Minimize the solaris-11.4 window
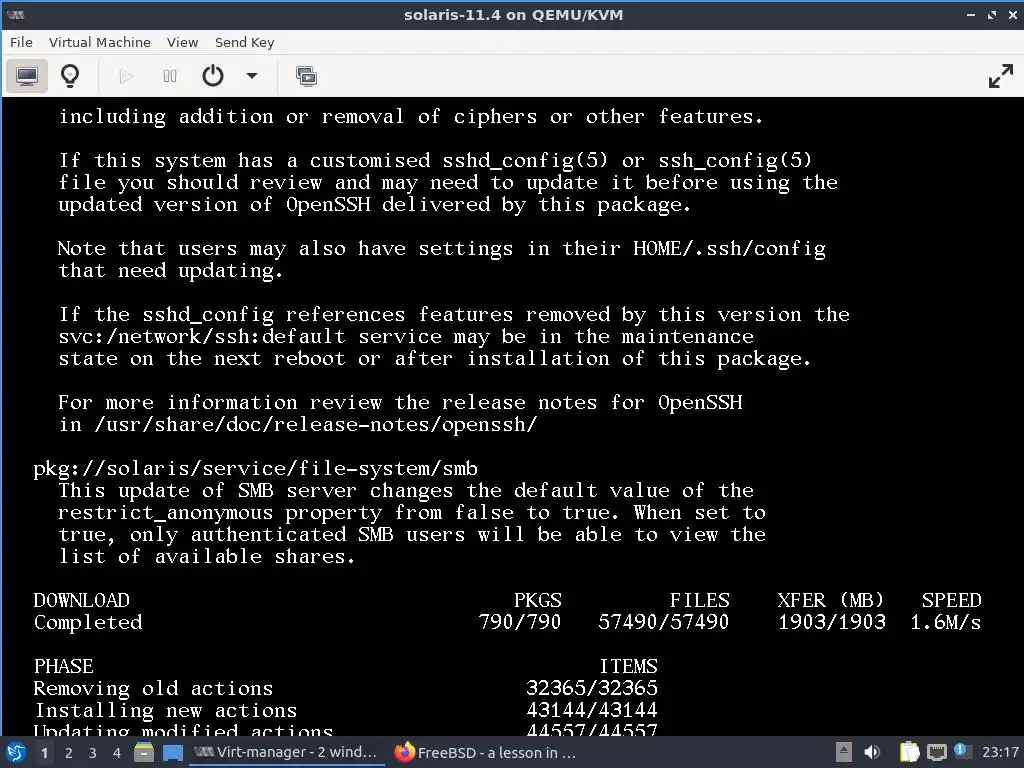The image size is (1024, 768). (970, 15)
